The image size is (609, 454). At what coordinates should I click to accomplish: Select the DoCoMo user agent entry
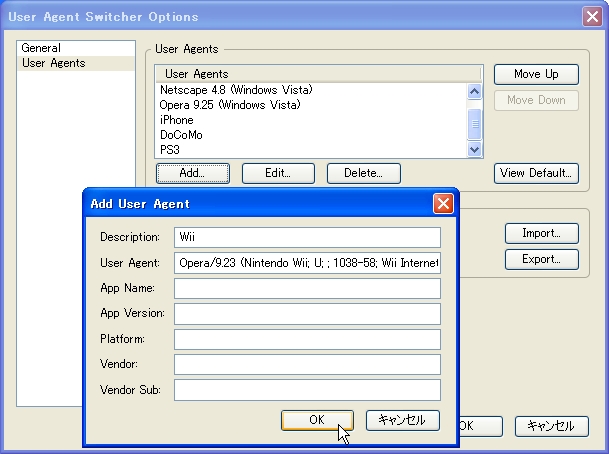[311, 135]
